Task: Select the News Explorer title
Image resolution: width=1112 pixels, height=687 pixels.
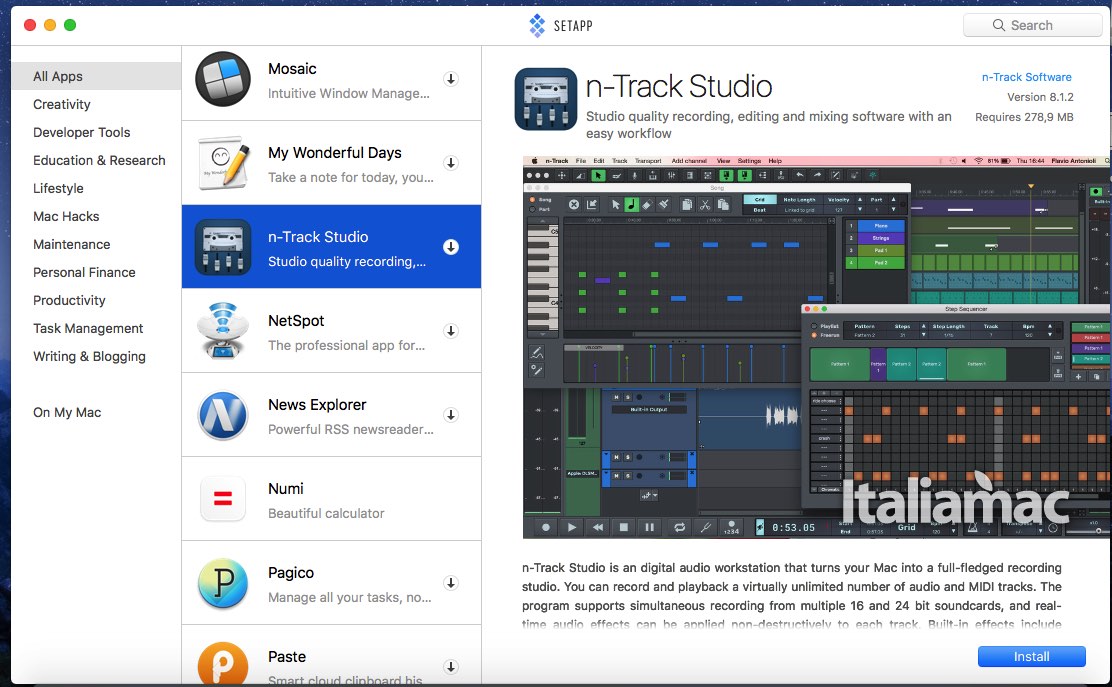Action: (x=317, y=405)
